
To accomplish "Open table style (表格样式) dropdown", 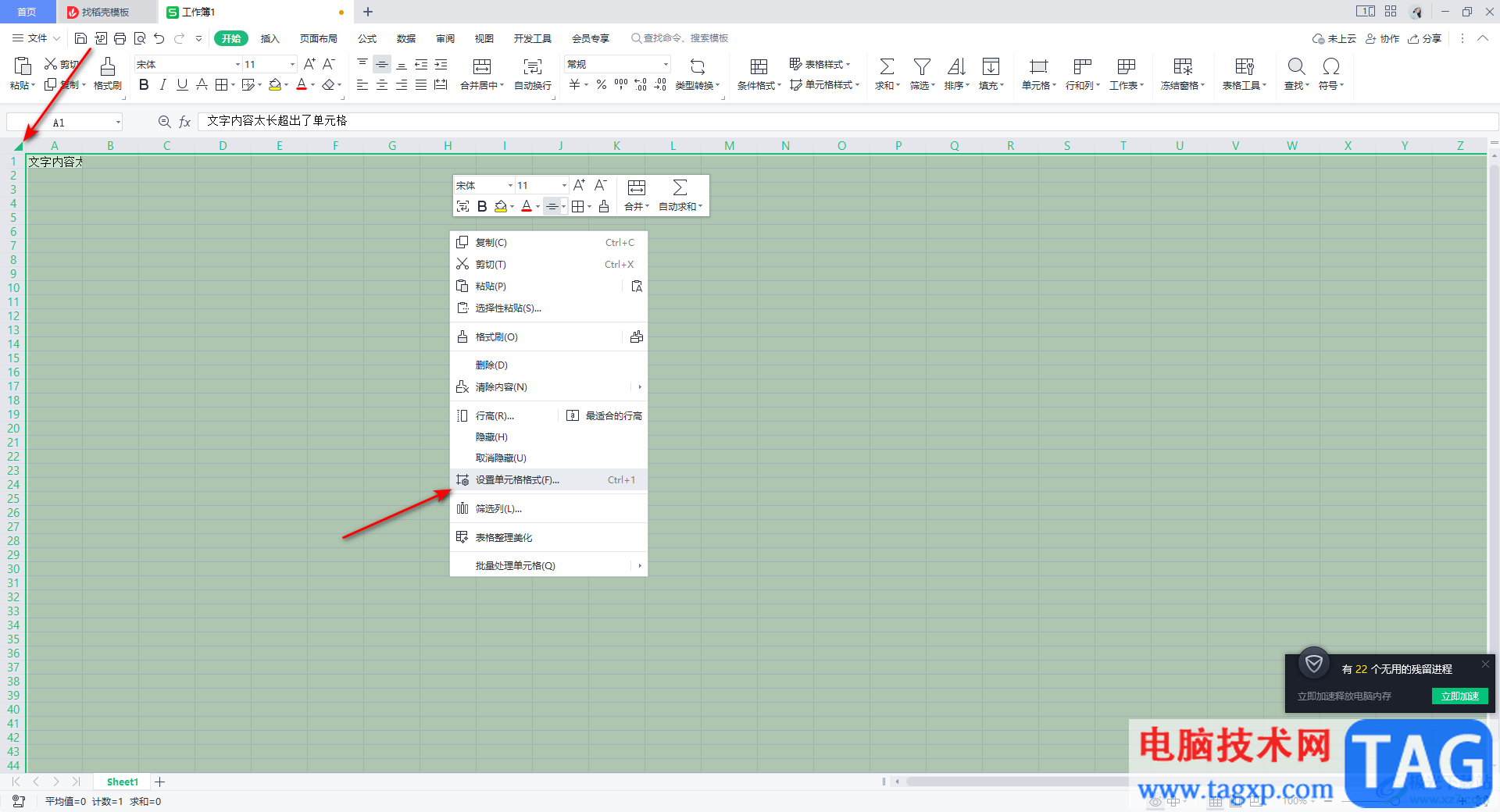I will [820, 64].
